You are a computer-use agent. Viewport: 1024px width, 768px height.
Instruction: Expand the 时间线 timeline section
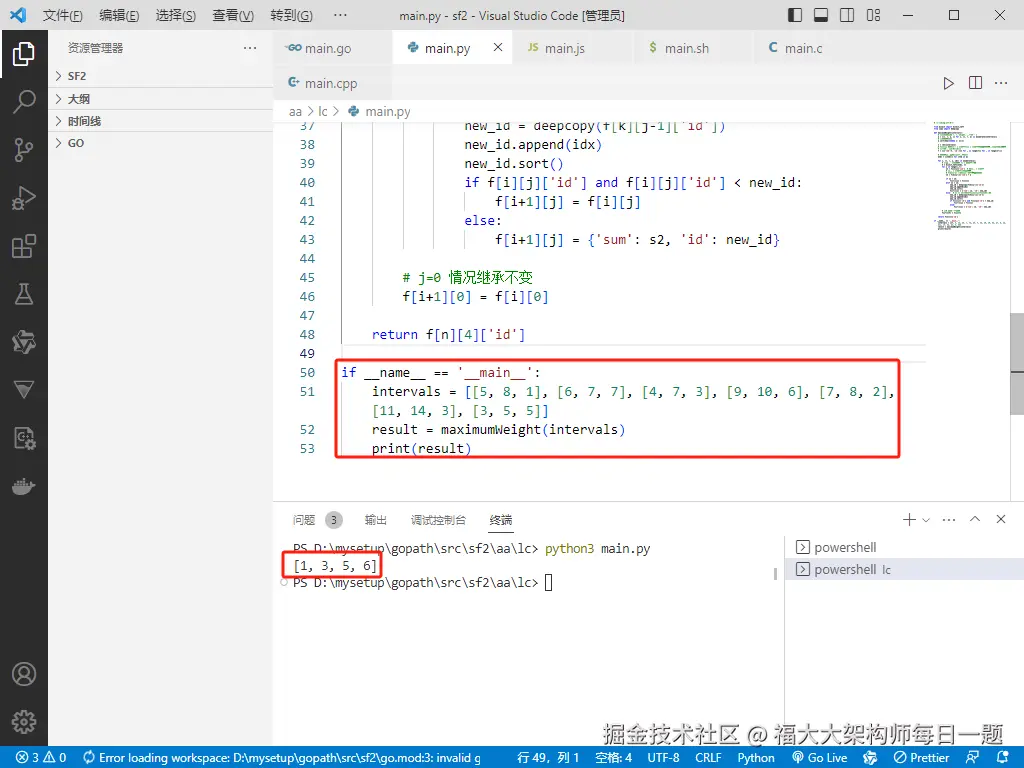[161, 121]
